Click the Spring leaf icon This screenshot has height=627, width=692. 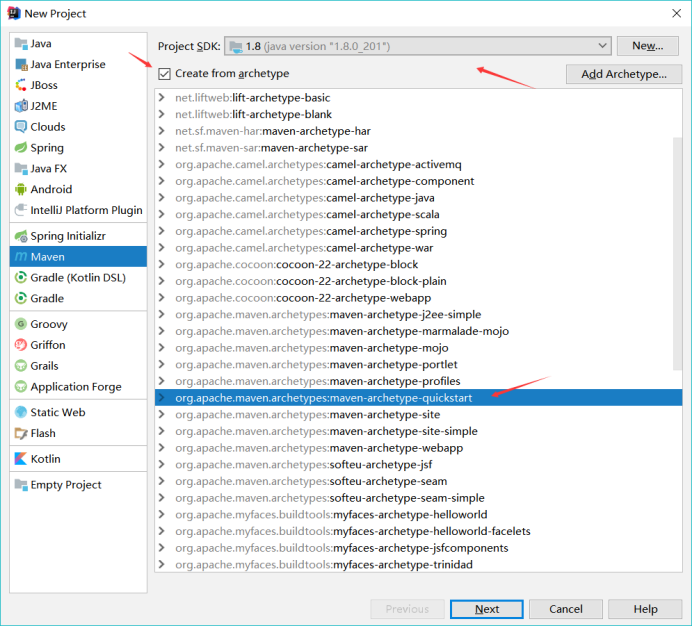coord(21,147)
